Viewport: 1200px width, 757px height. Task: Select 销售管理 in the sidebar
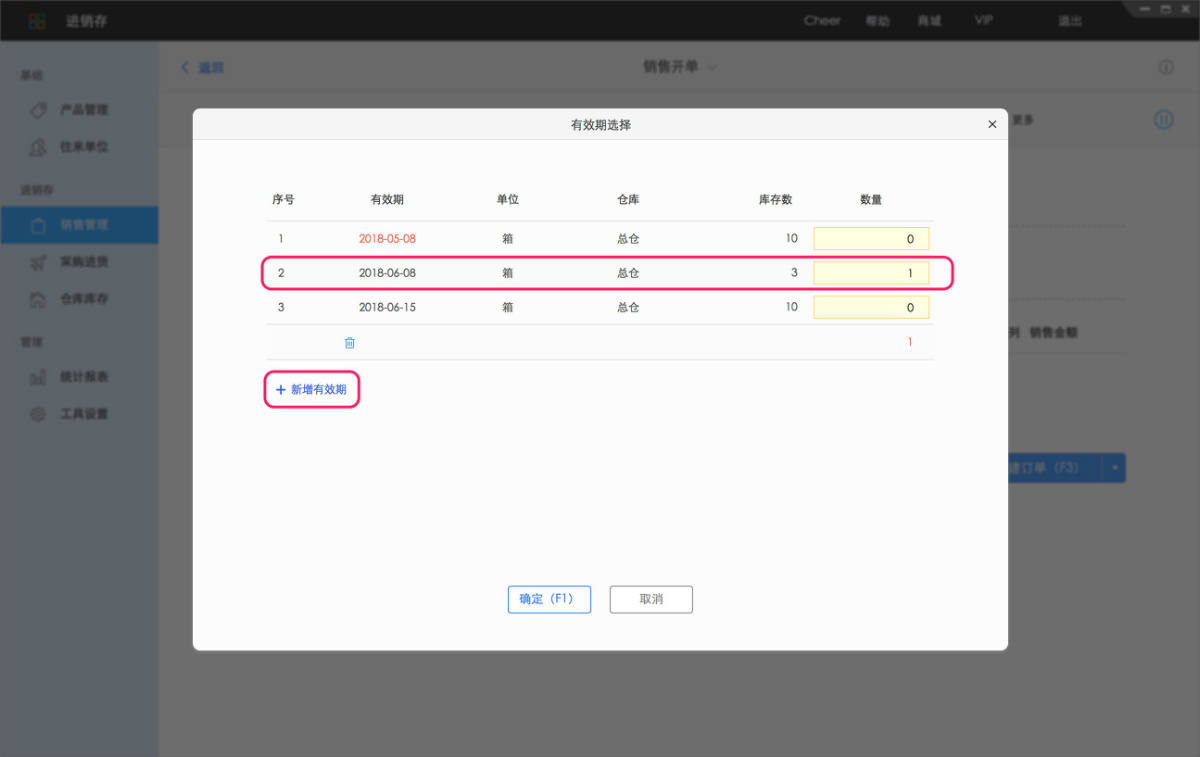[x=79, y=225]
